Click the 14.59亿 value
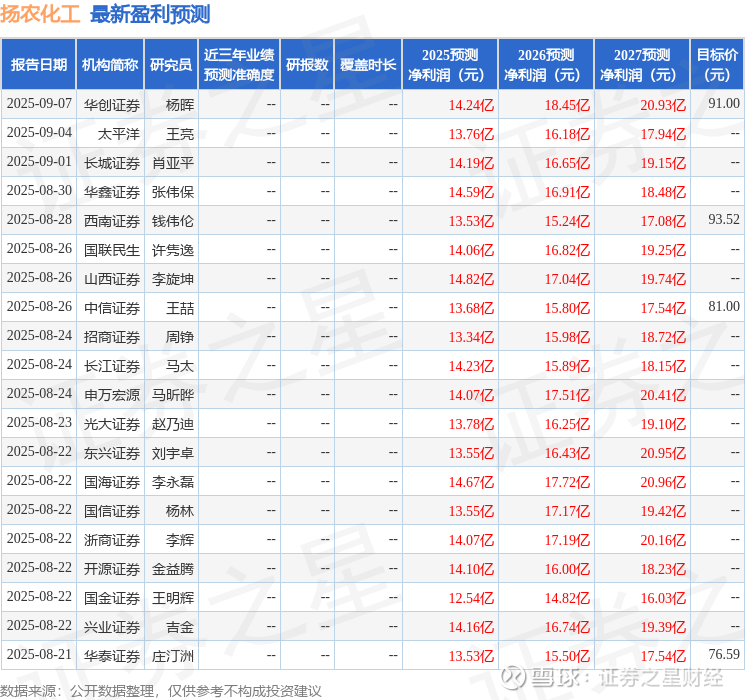The image size is (745, 700). (471, 192)
